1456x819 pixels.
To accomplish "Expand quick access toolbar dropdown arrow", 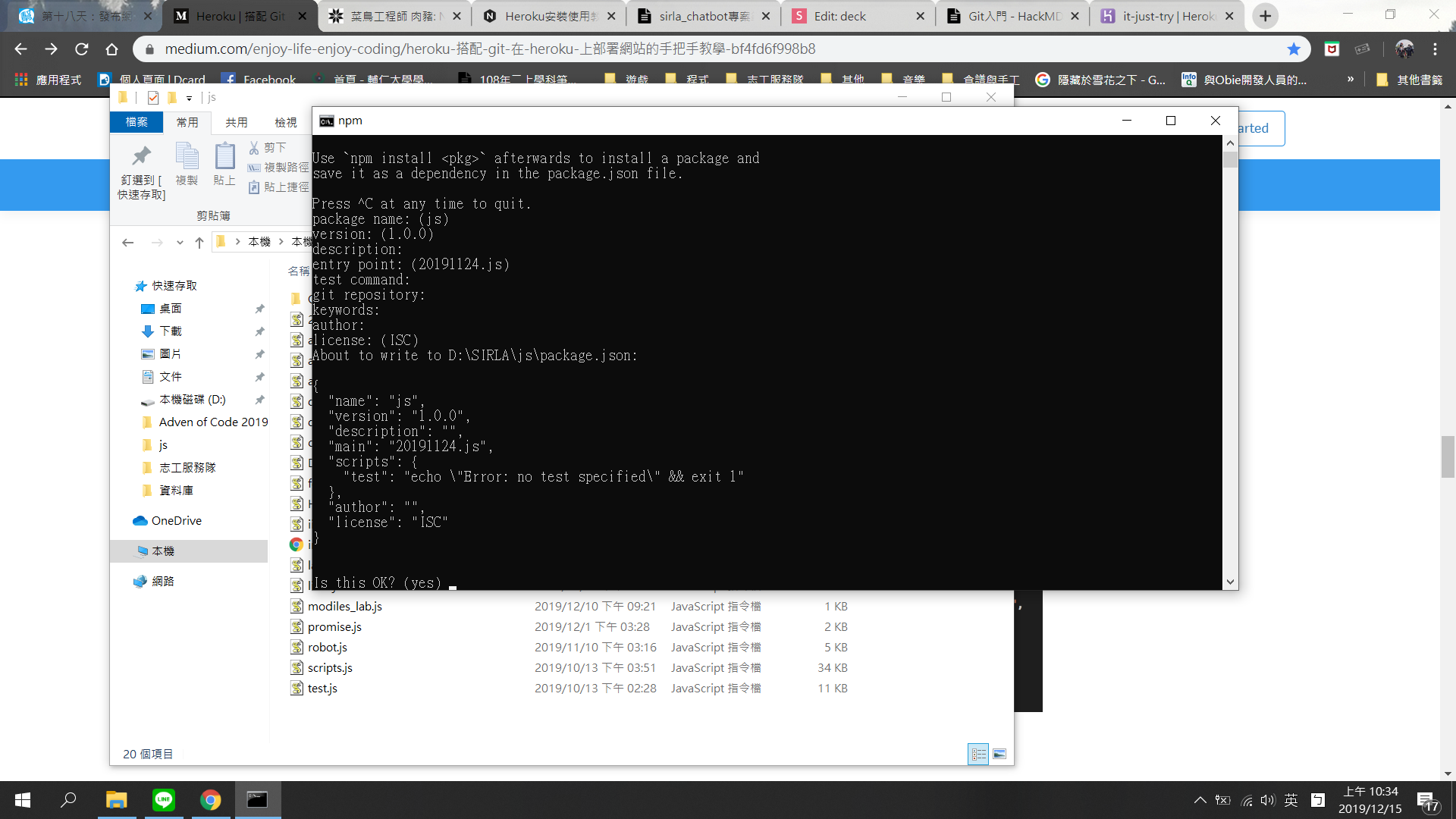I will coord(189,98).
